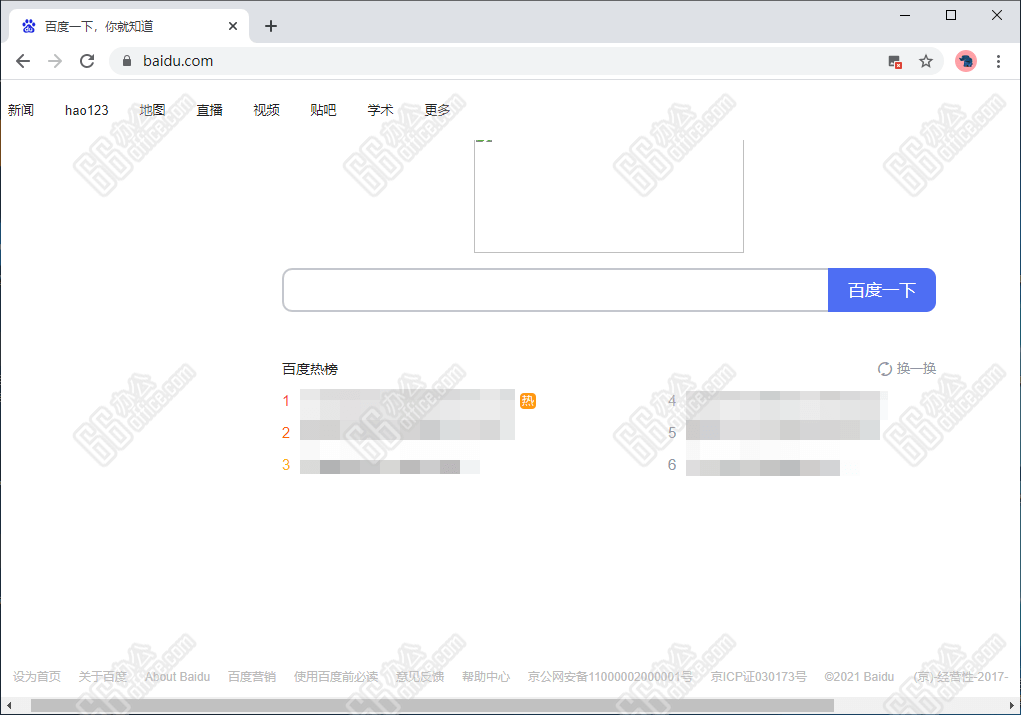
Task: Open the 学术 link
Action: 380,110
